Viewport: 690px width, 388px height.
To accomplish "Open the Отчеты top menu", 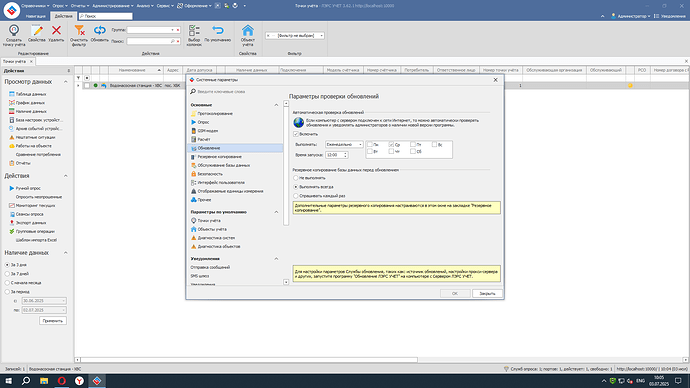I will [x=79, y=6].
